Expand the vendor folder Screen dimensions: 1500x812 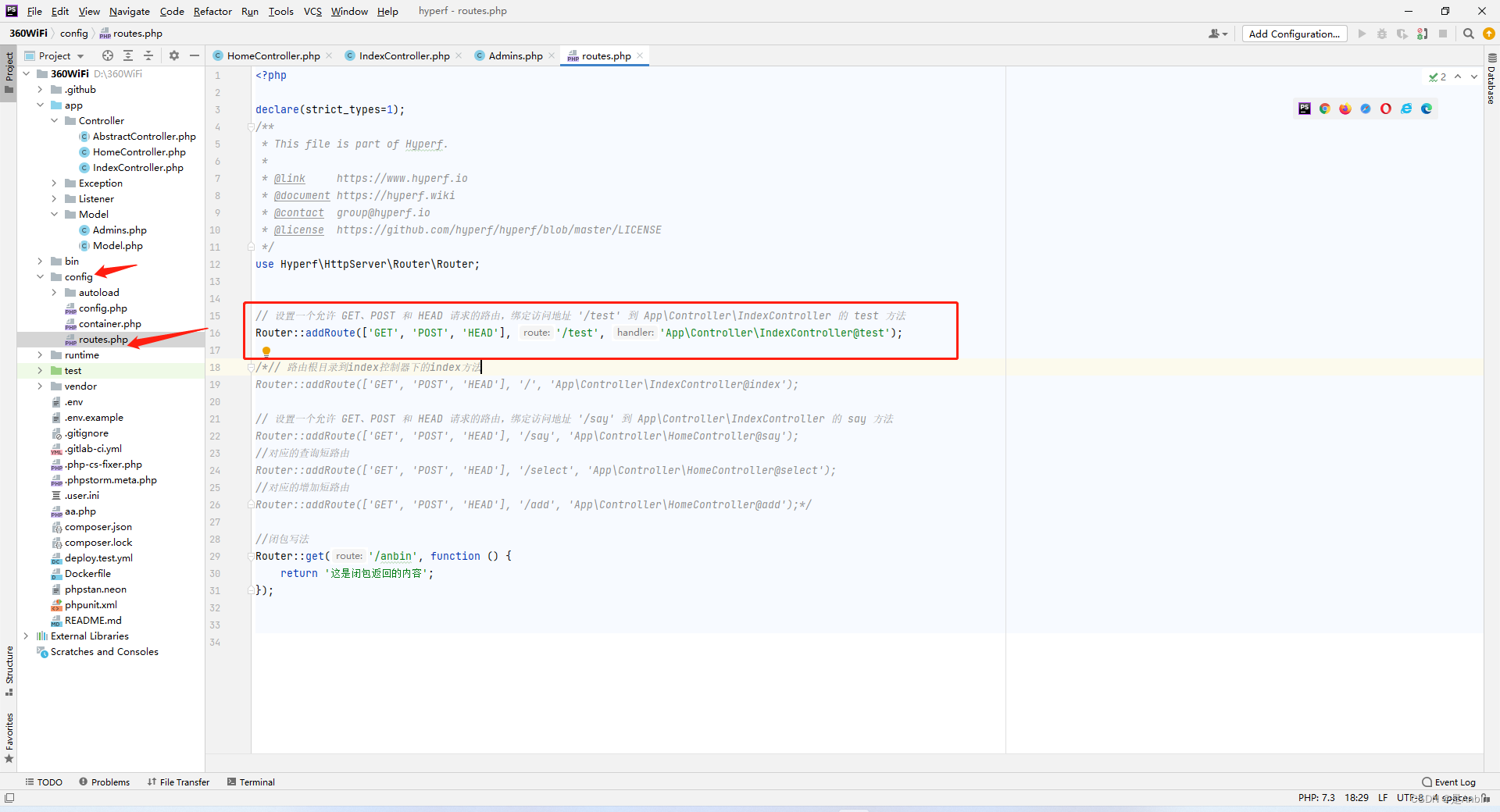click(40, 386)
